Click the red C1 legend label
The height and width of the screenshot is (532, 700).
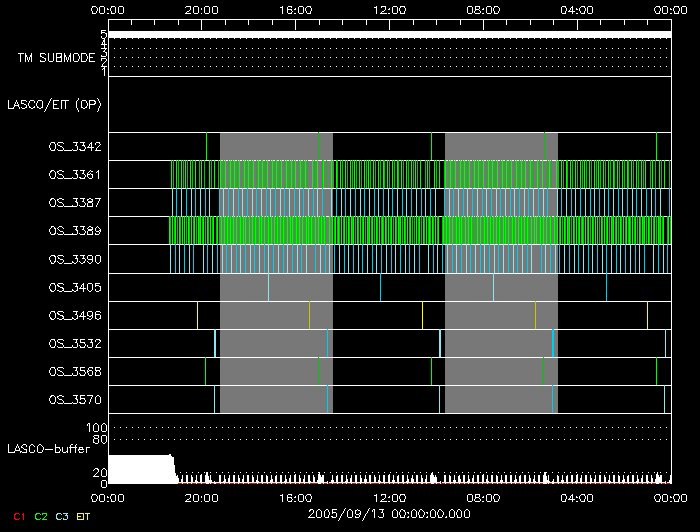(x=19, y=516)
